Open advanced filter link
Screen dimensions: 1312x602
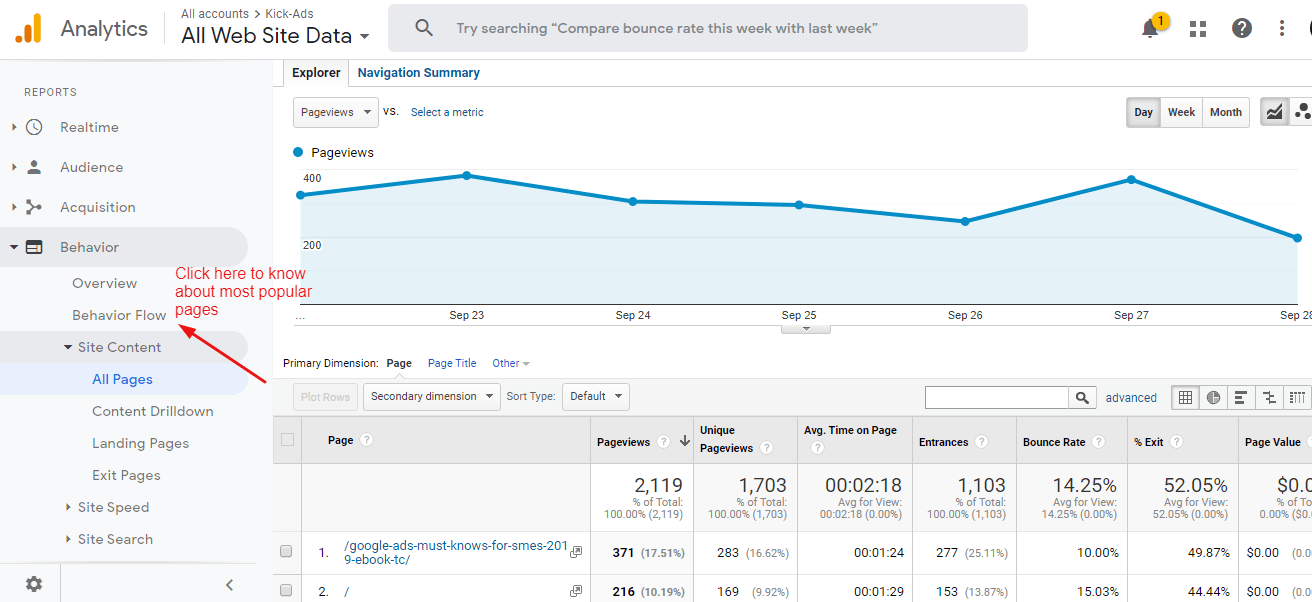(1131, 397)
